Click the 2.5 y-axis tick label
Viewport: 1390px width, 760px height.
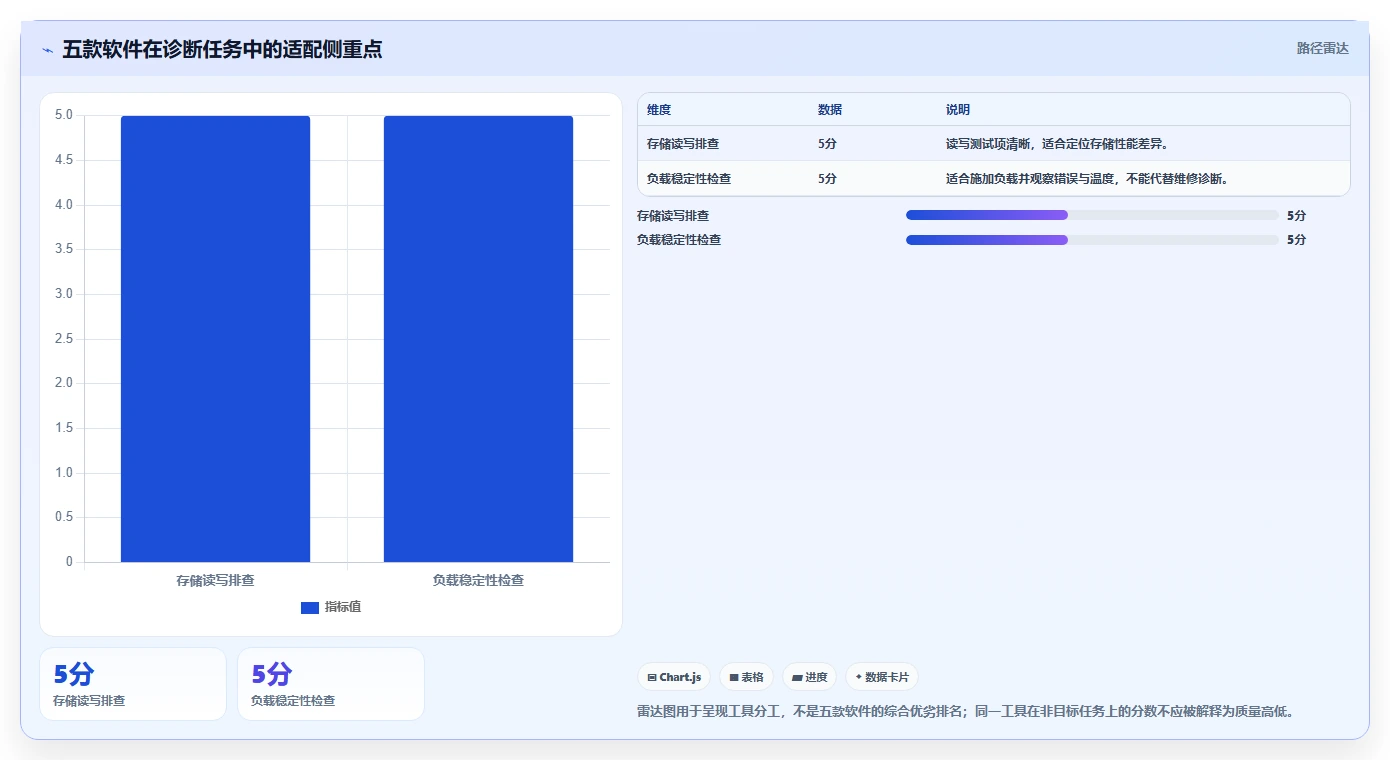[64, 339]
